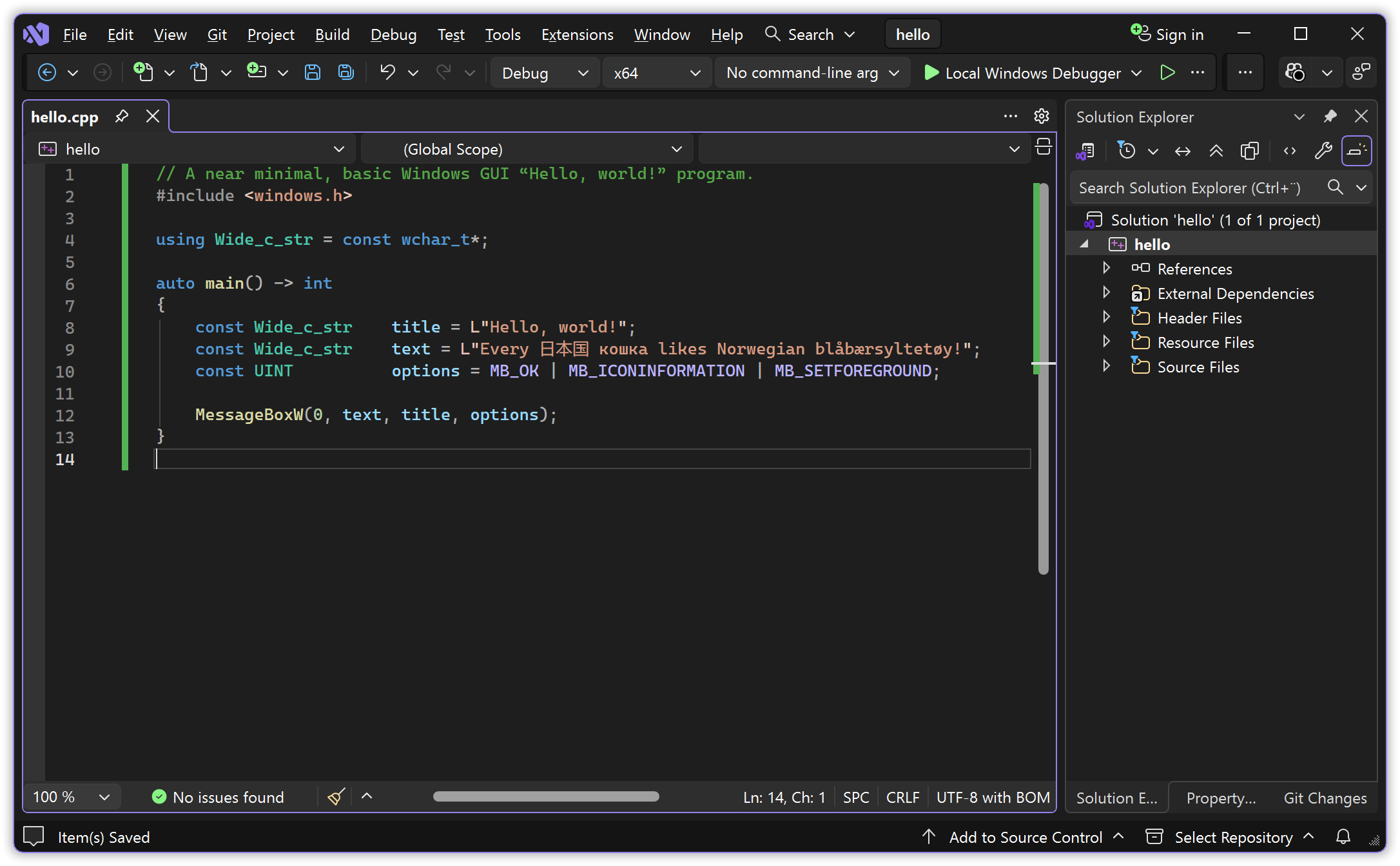Toggle pin on hello.cpp tab
This screenshot has width=1400, height=866.
point(122,117)
